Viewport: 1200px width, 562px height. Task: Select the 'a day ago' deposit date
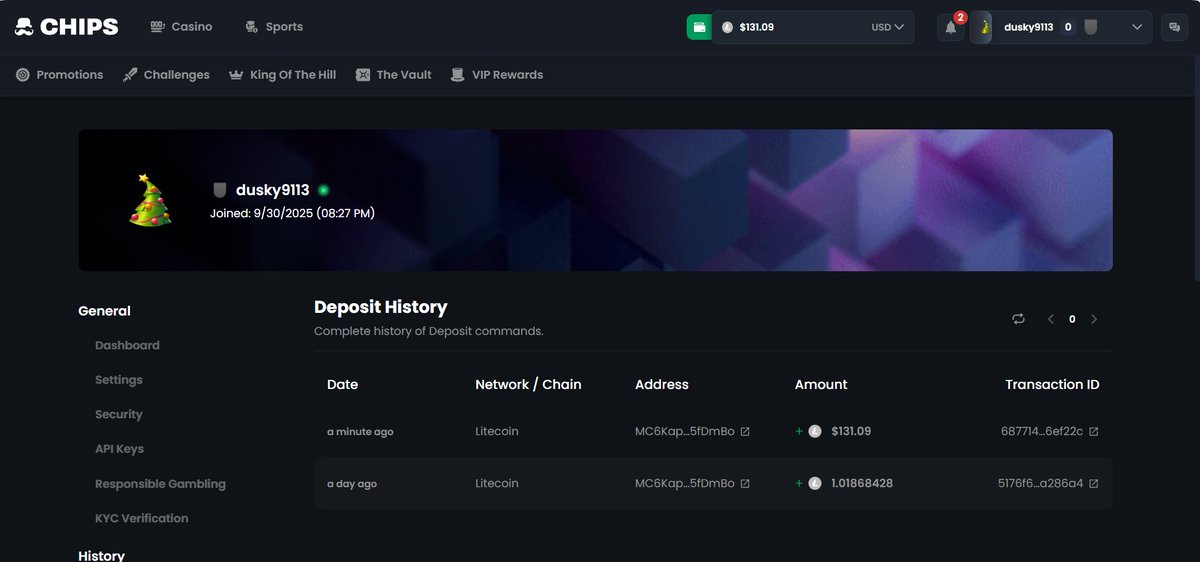352,484
